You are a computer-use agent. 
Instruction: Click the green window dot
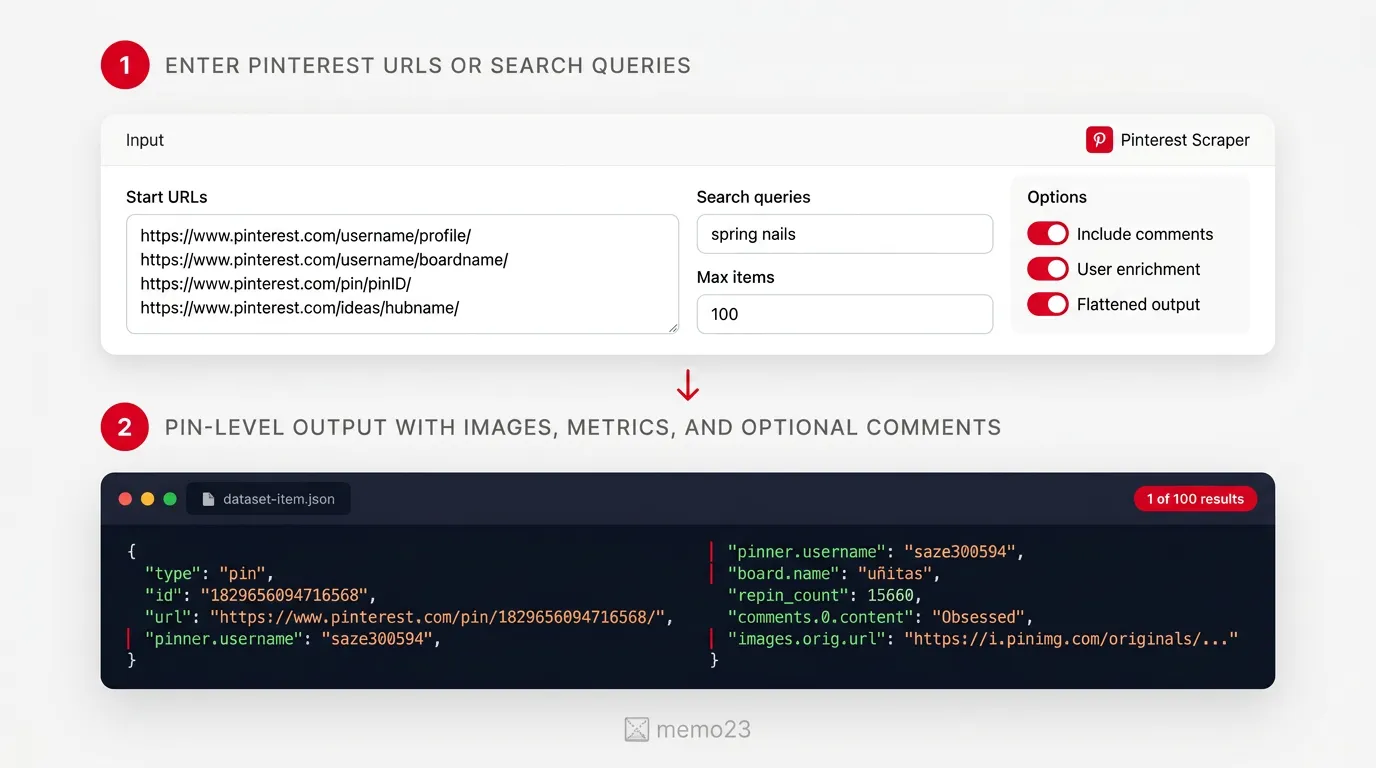point(170,499)
